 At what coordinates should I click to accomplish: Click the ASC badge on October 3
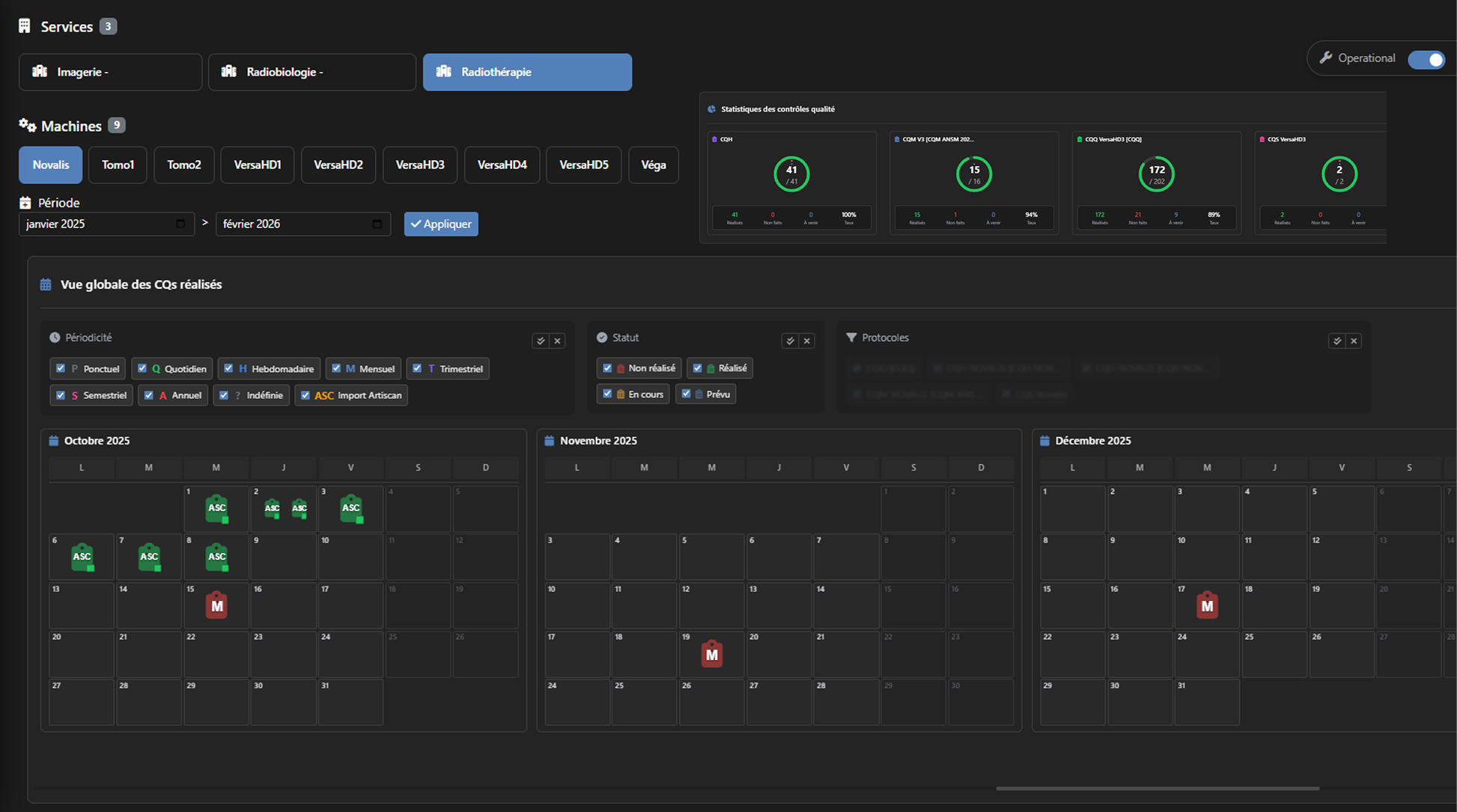click(350, 508)
